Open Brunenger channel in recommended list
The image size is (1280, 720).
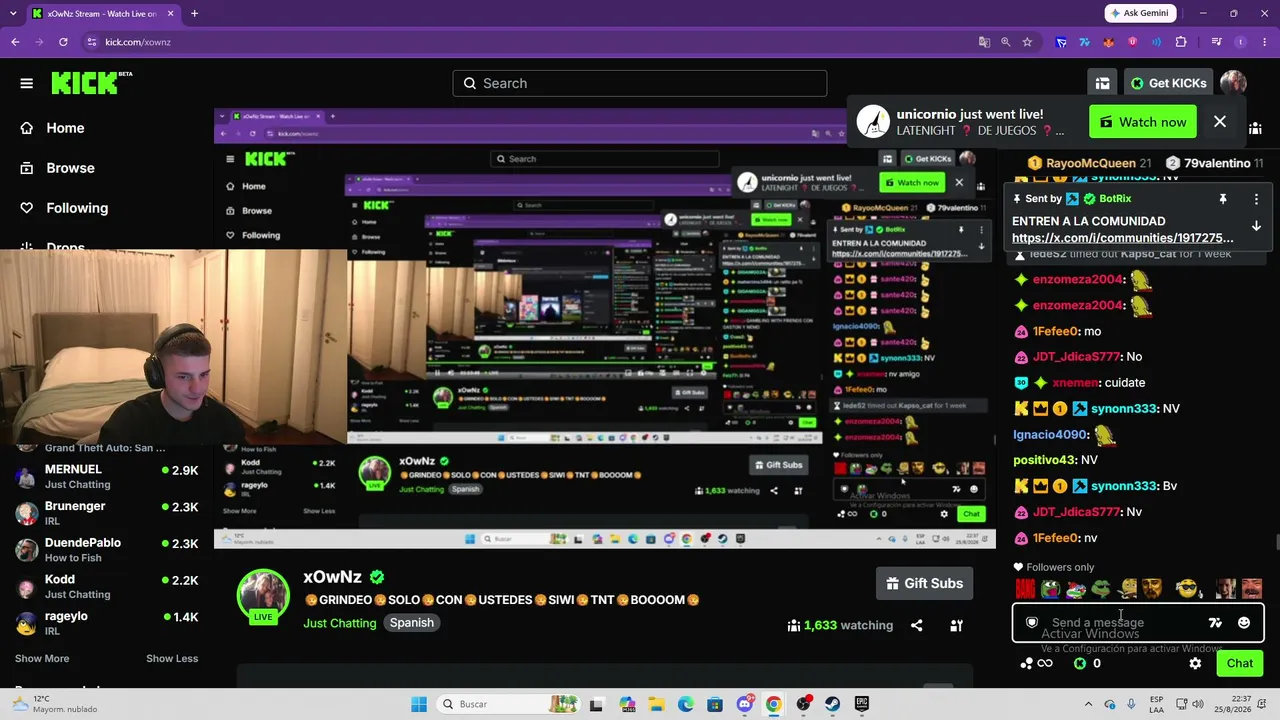pos(107,513)
